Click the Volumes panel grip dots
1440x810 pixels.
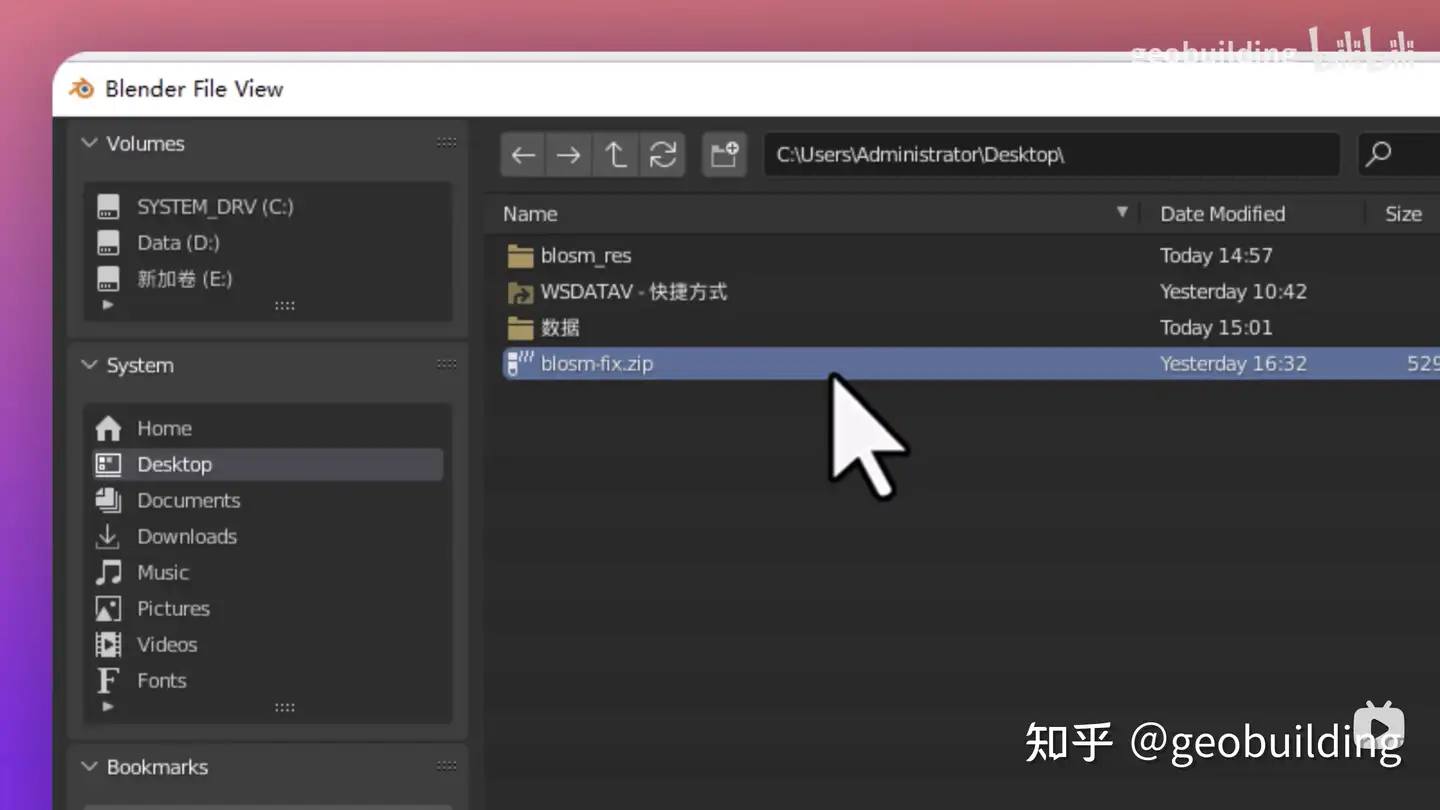447,143
